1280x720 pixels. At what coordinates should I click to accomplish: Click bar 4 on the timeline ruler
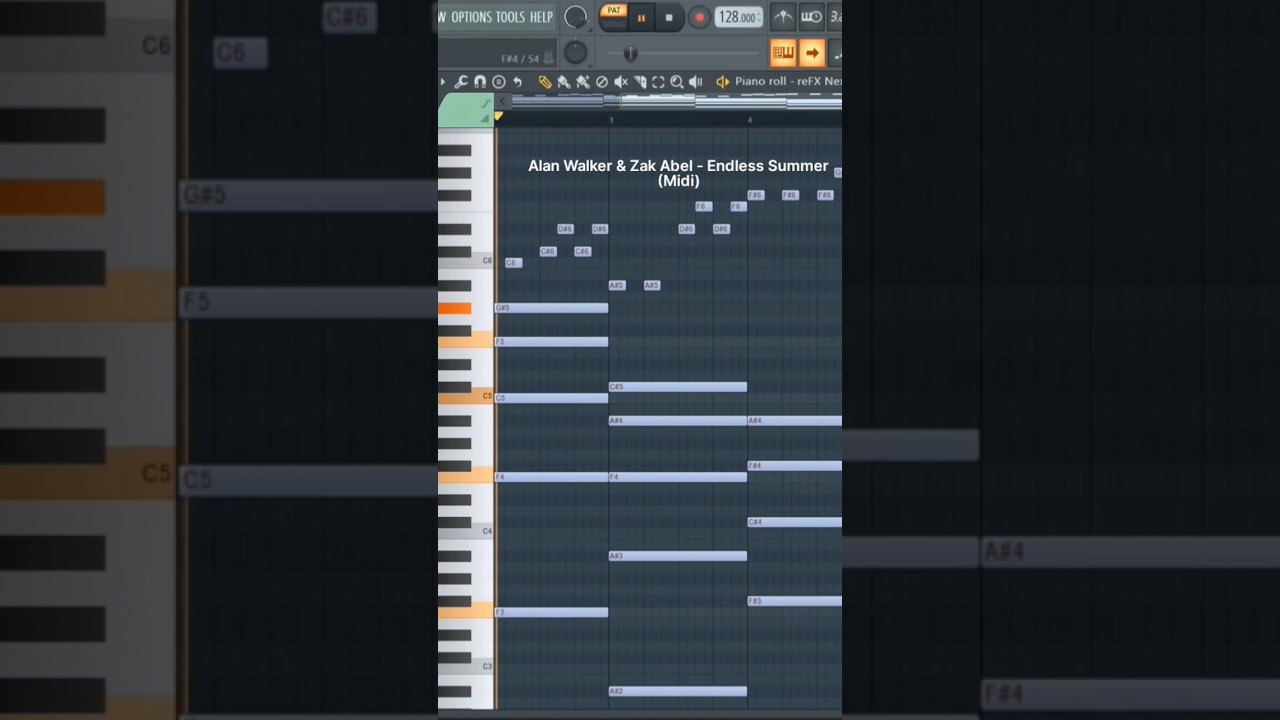[749, 120]
